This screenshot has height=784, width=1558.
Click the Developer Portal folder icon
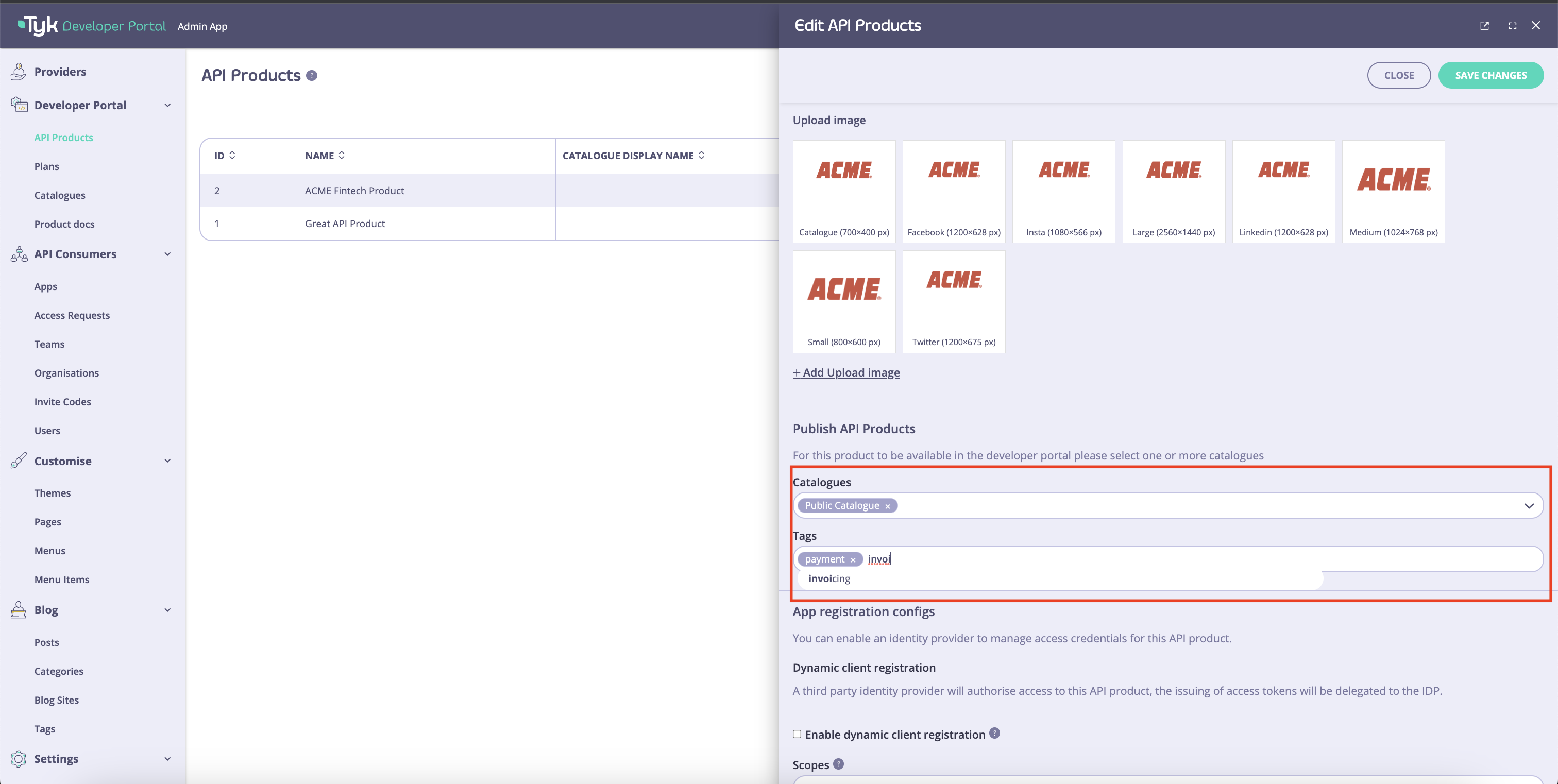(x=19, y=104)
